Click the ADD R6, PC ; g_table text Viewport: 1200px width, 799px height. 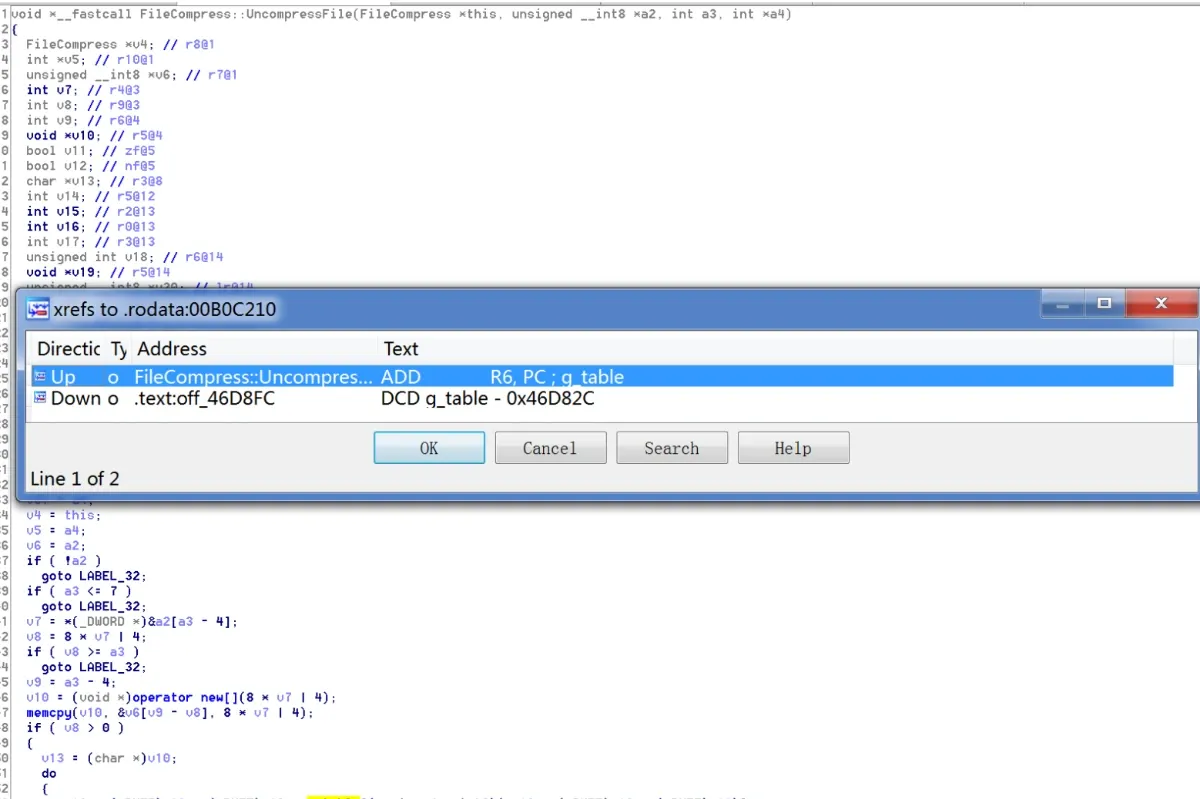503,377
